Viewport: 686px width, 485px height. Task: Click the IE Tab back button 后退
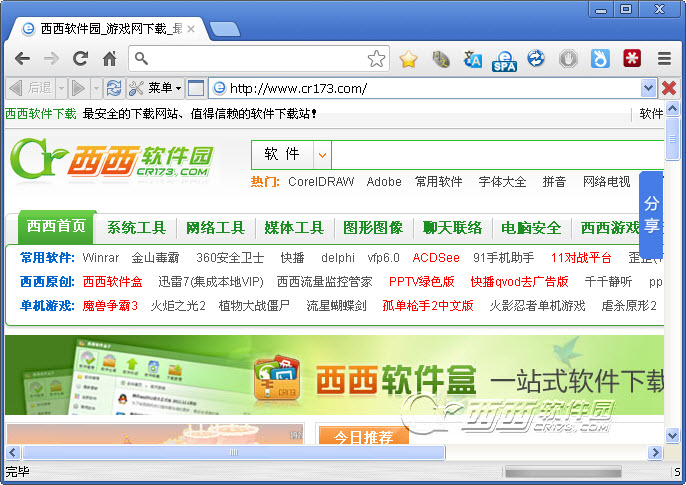[31, 88]
